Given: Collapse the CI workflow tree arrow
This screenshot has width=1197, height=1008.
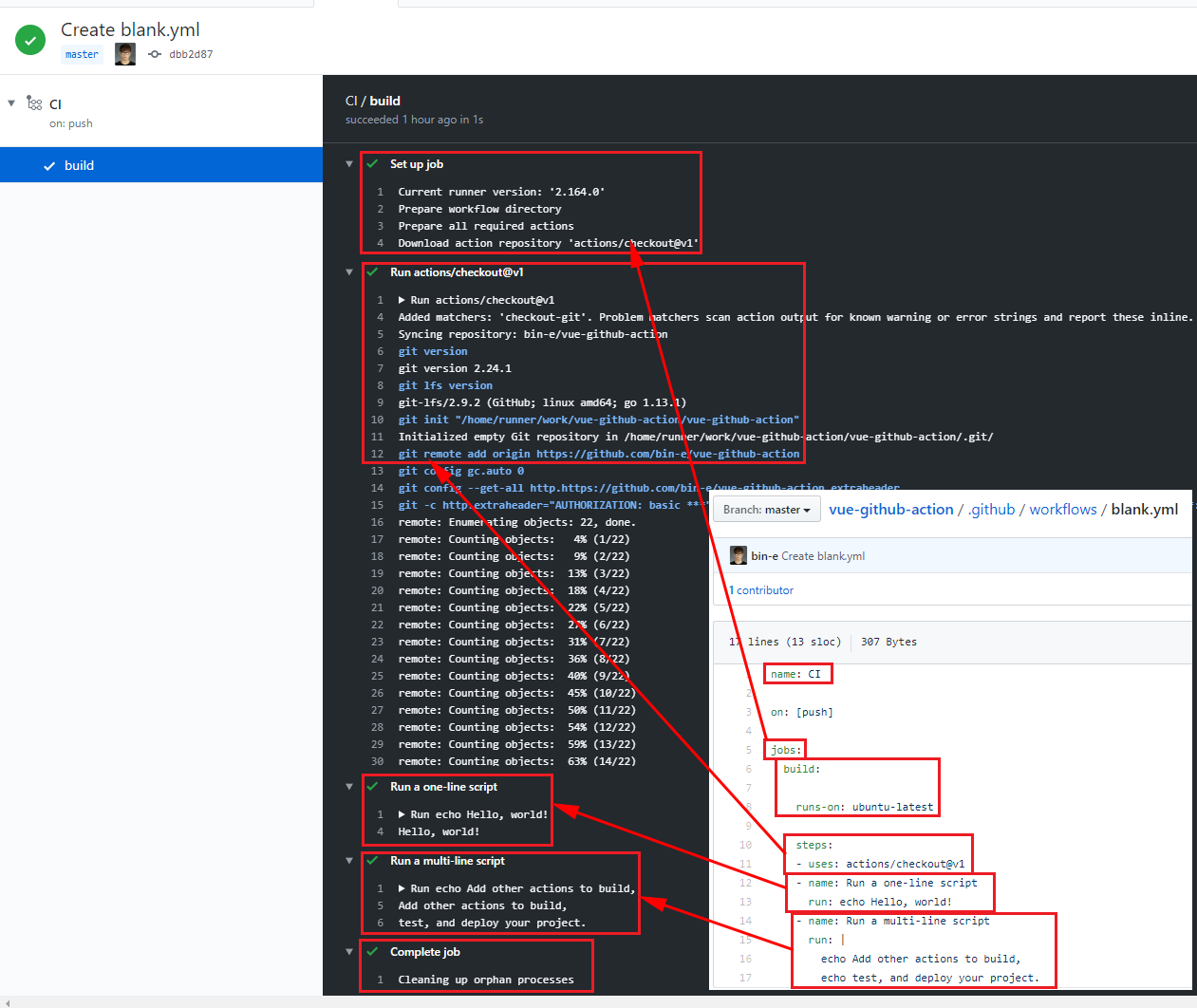Looking at the screenshot, I should click(x=11, y=103).
